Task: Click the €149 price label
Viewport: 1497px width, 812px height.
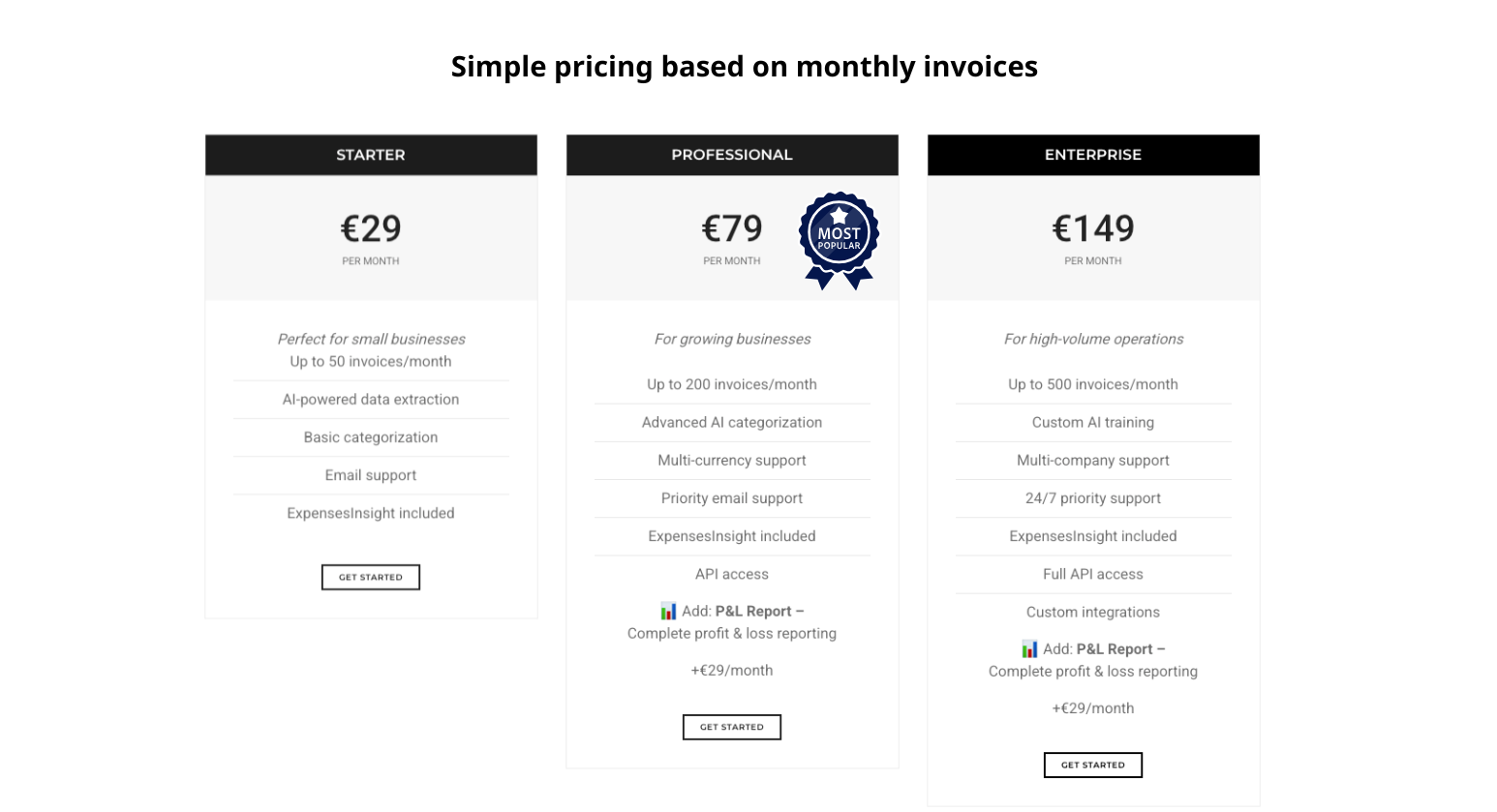Action: tap(1093, 229)
